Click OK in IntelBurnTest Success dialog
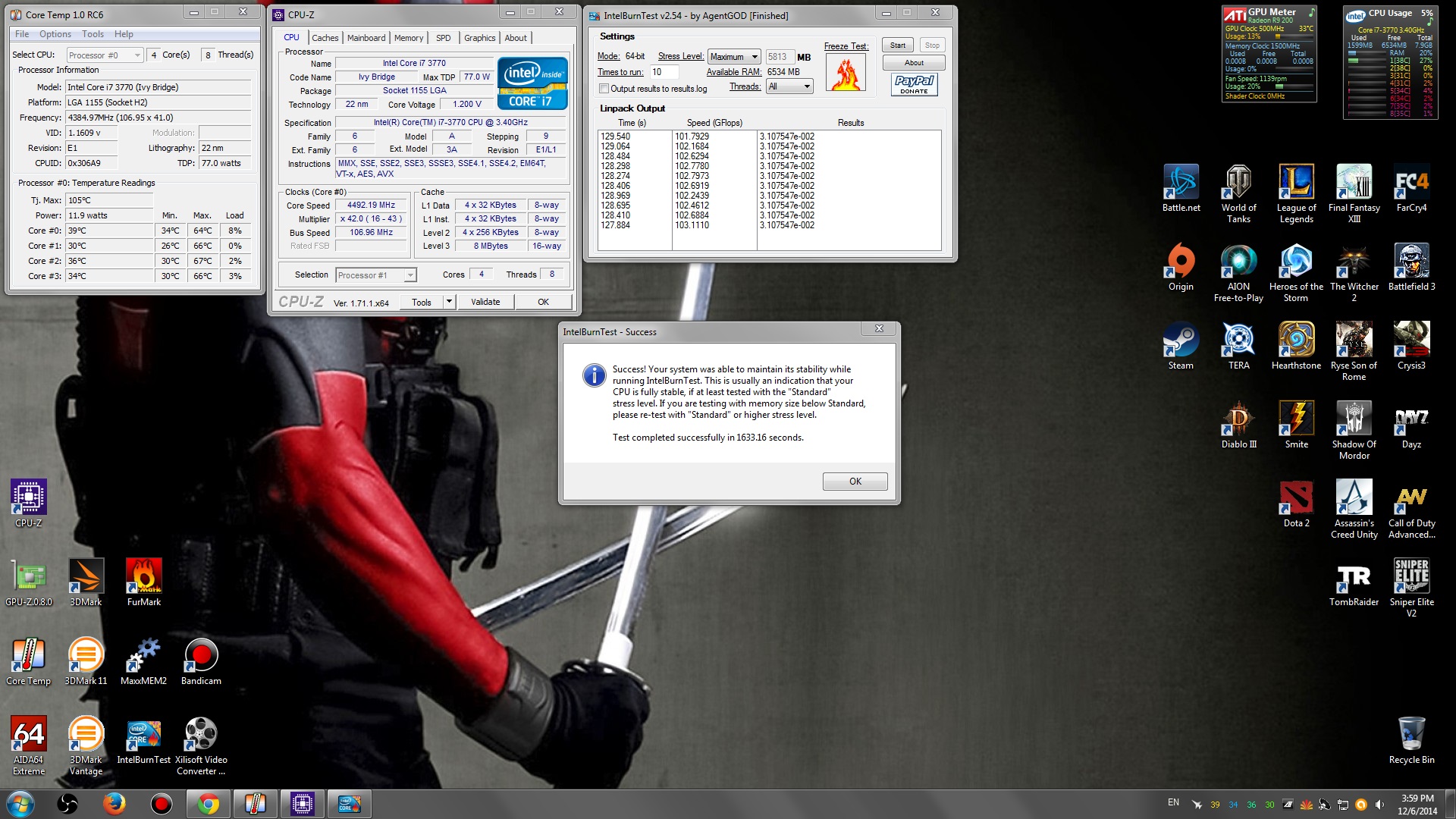 tap(855, 482)
